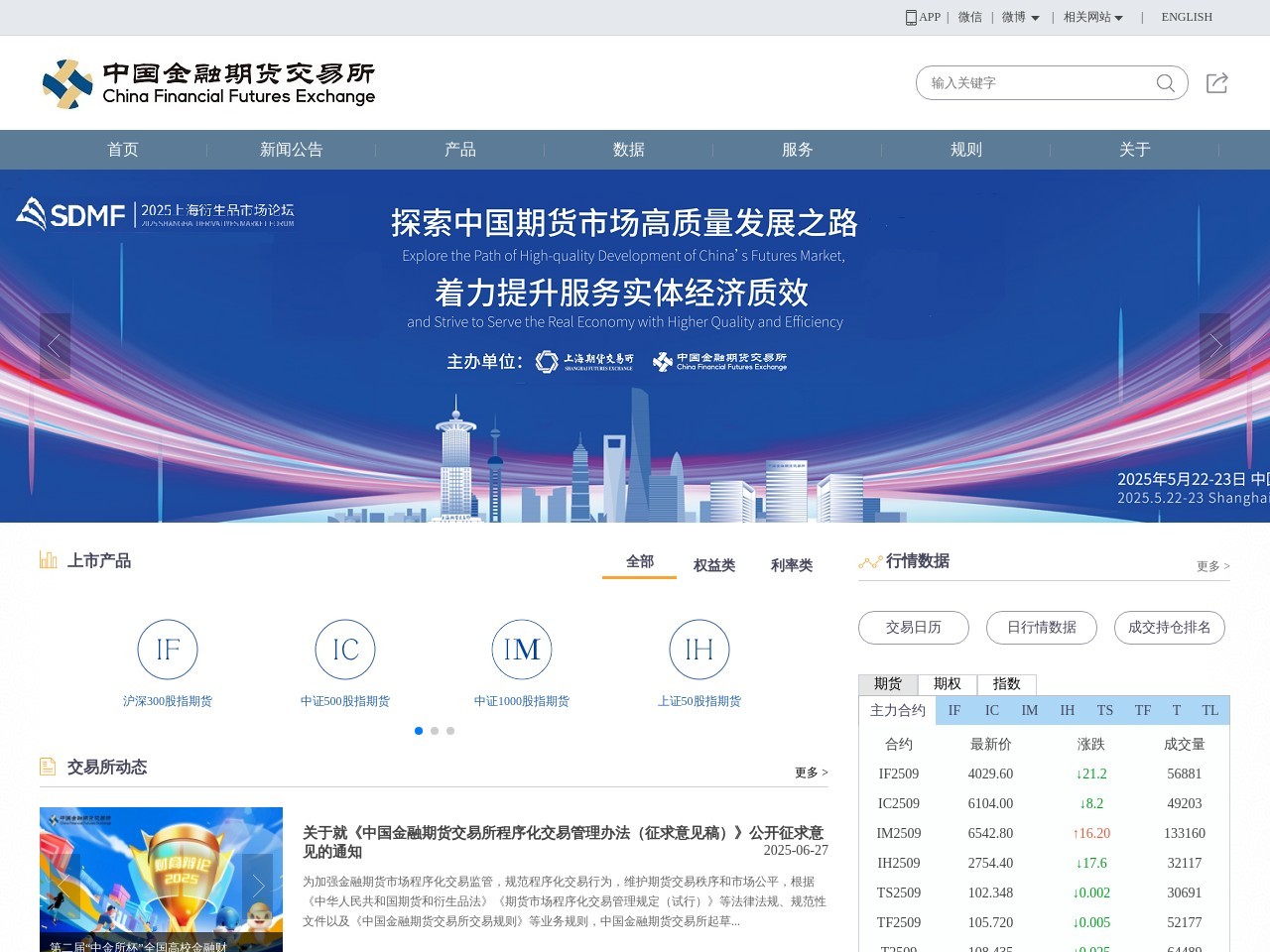Open the 产品 navigation menu
The width and height of the screenshot is (1270, 952).
[461, 149]
